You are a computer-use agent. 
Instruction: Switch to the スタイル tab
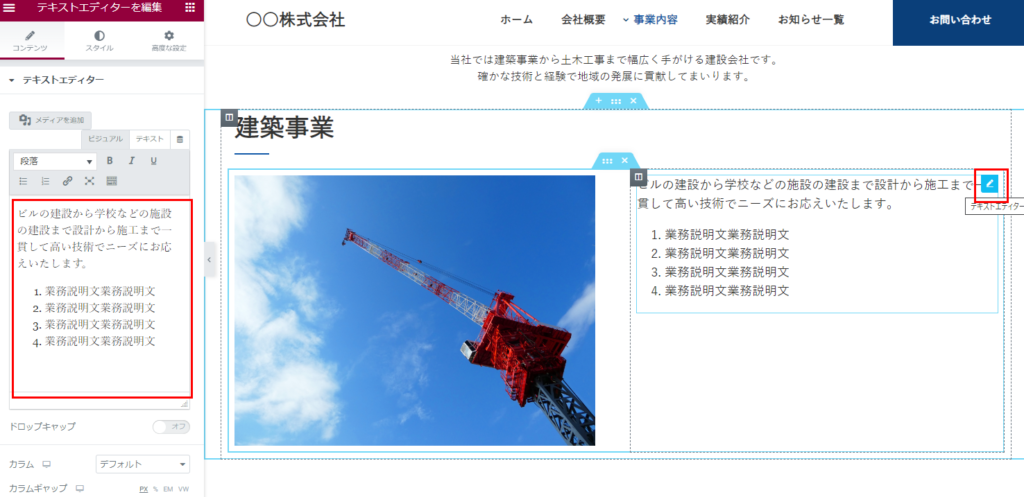[99, 41]
